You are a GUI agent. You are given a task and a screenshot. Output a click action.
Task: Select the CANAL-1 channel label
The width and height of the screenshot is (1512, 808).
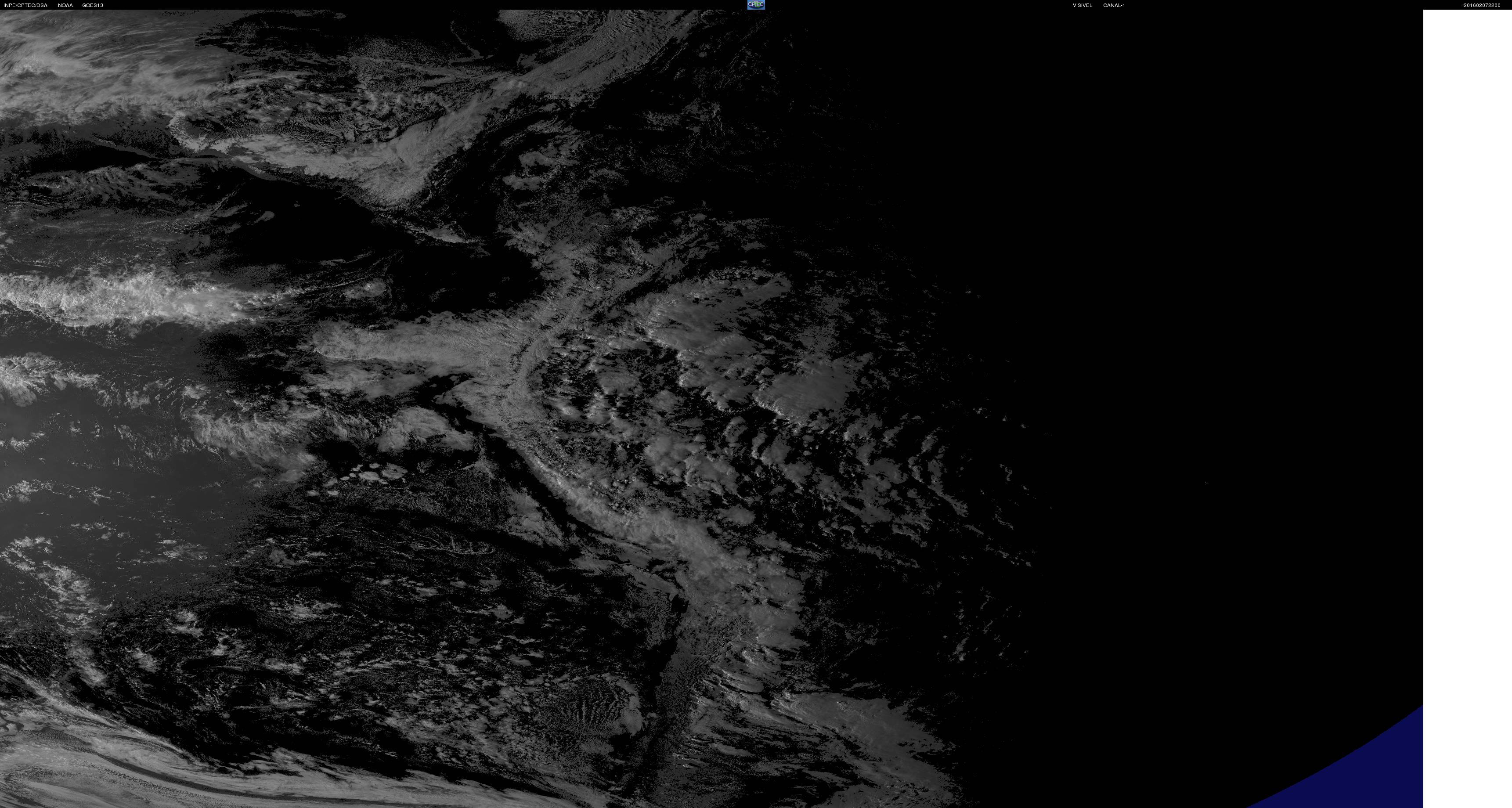coord(1113,5)
